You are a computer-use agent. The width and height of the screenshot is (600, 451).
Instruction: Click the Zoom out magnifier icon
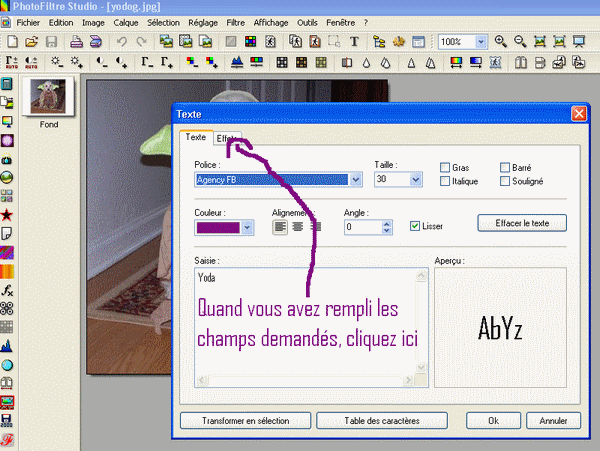520,41
